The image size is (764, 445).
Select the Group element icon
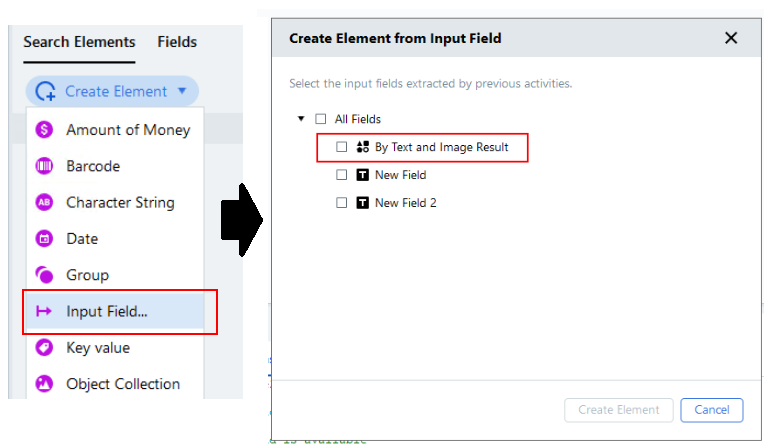pyautogui.click(x=44, y=275)
